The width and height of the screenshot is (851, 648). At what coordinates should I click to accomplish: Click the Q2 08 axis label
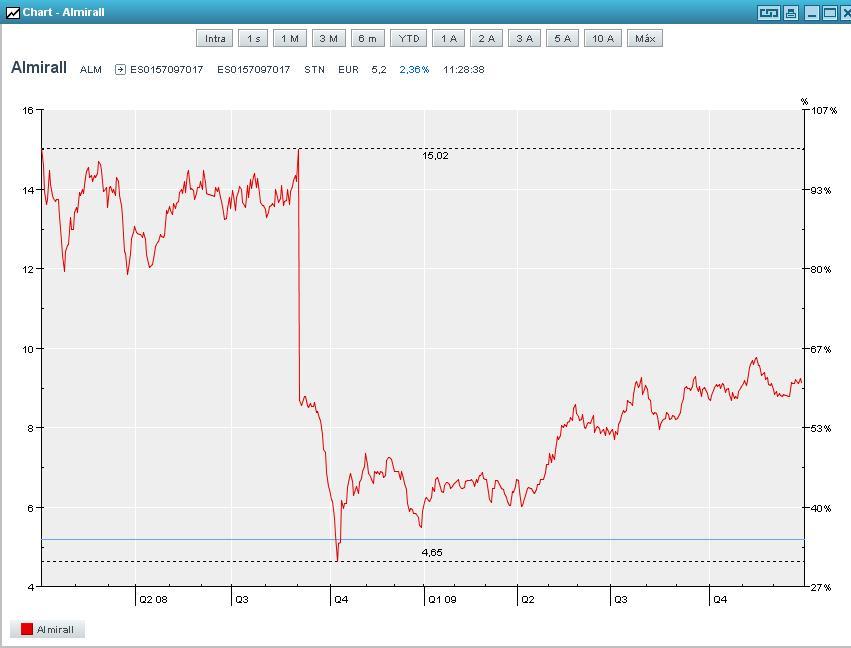pos(154,600)
